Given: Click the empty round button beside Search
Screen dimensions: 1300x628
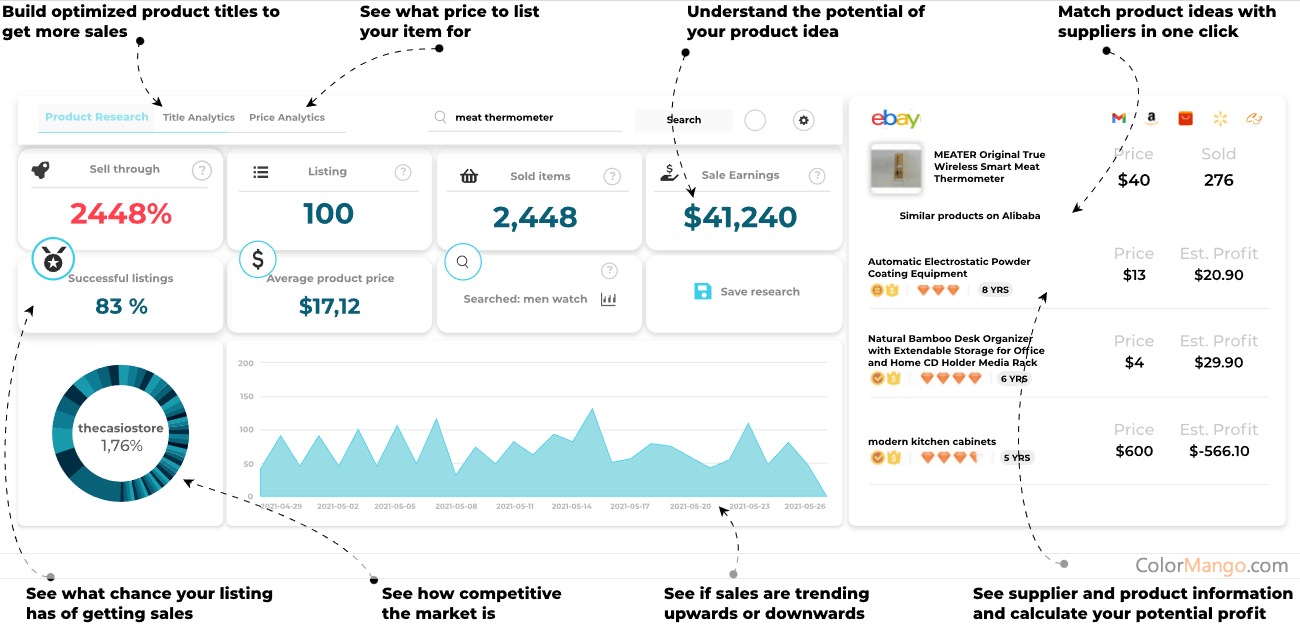Looking at the screenshot, I should click(x=755, y=120).
